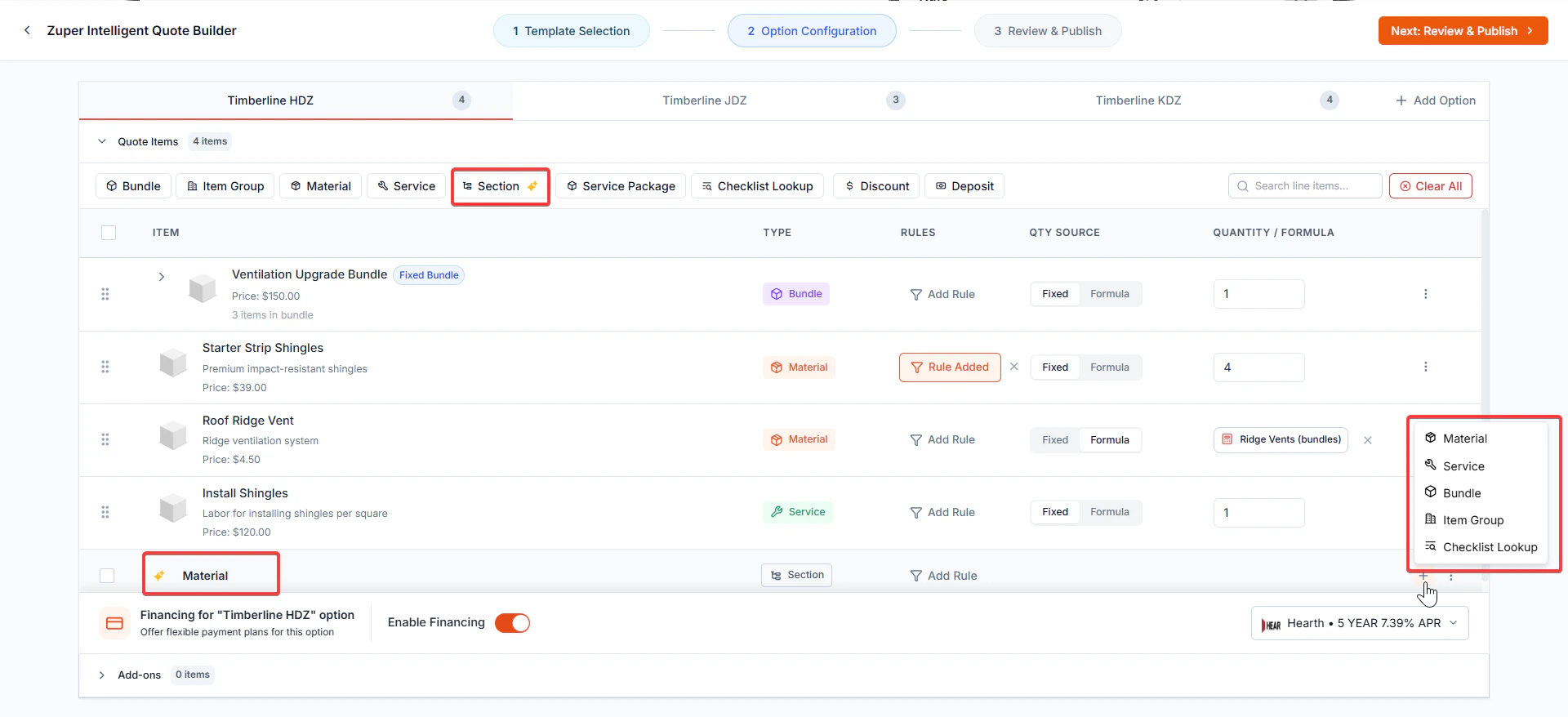
Task: Toggle the Enable Financing switch
Action: [x=513, y=623]
